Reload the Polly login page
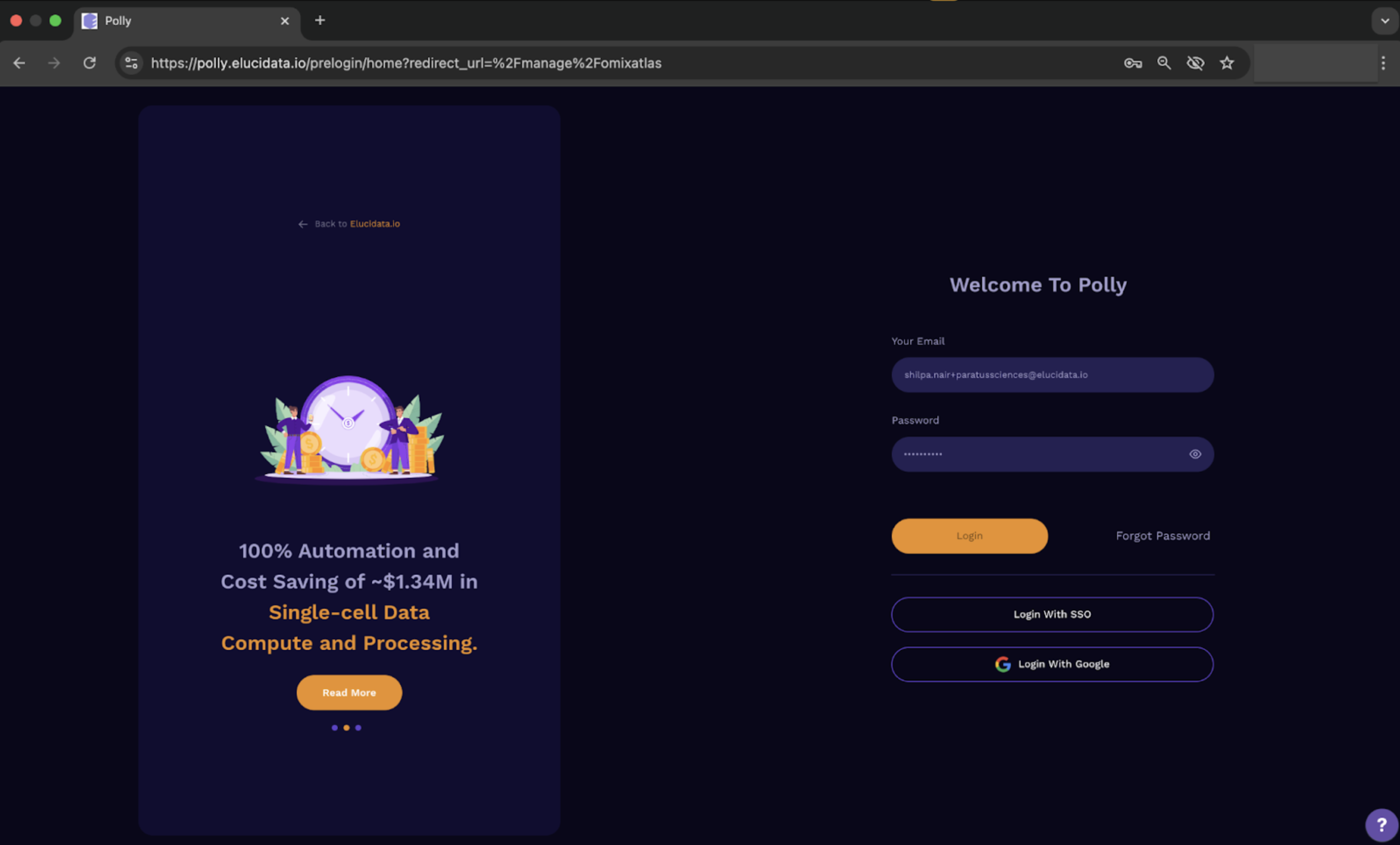 pyautogui.click(x=89, y=63)
